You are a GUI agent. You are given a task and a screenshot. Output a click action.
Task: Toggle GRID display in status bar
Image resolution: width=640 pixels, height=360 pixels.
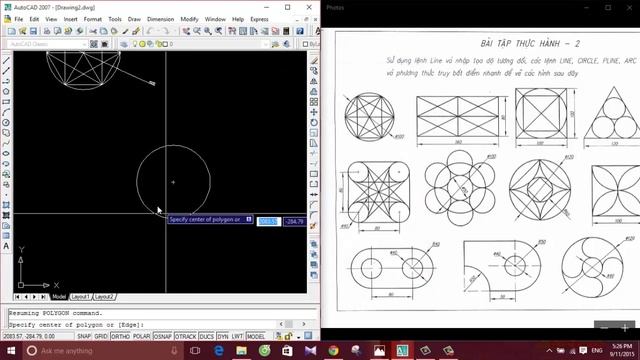click(x=101, y=336)
